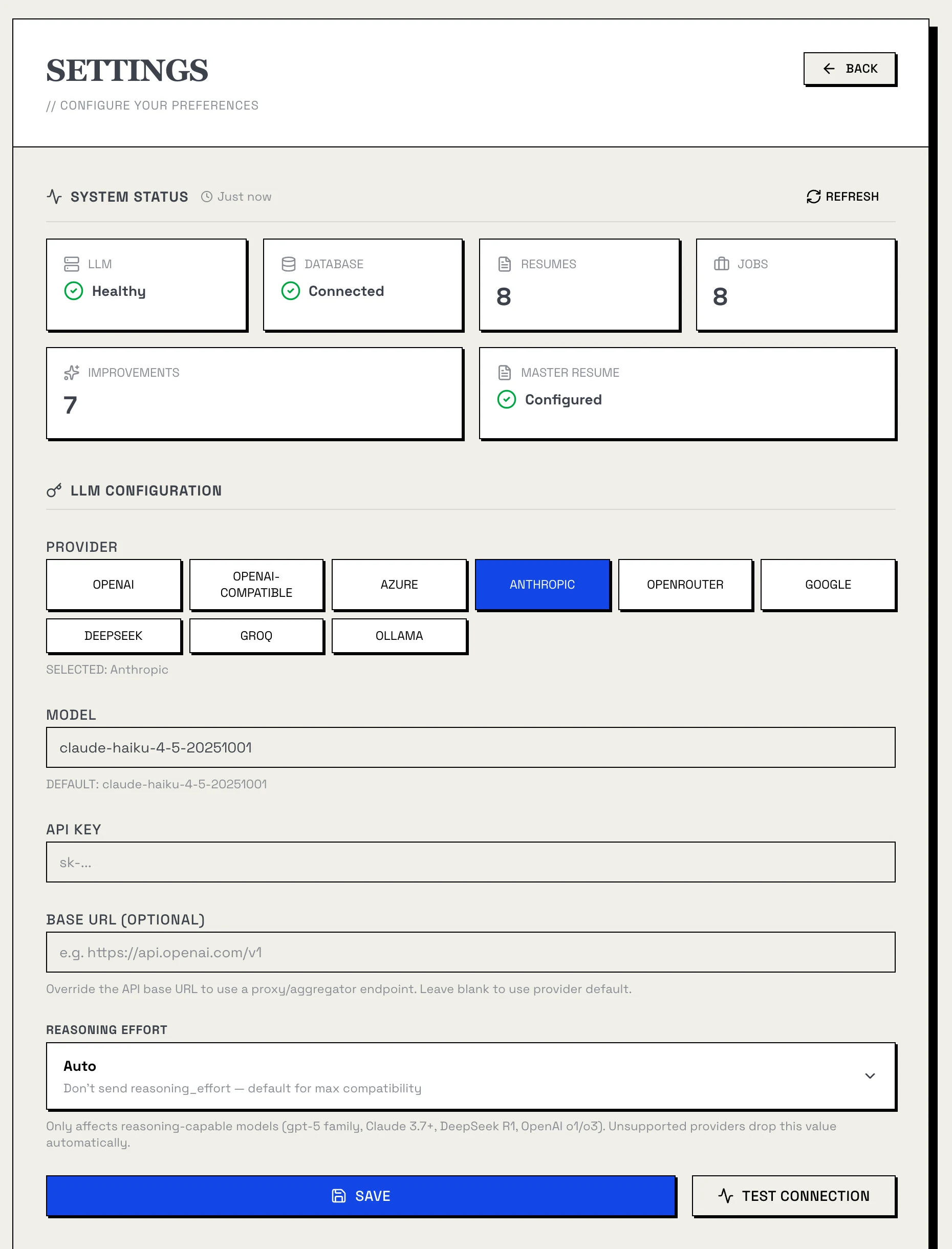Image resolution: width=952 pixels, height=1249 pixels.
Task: Click the 'Just now' timestamp text
Action: click(244, 197)
